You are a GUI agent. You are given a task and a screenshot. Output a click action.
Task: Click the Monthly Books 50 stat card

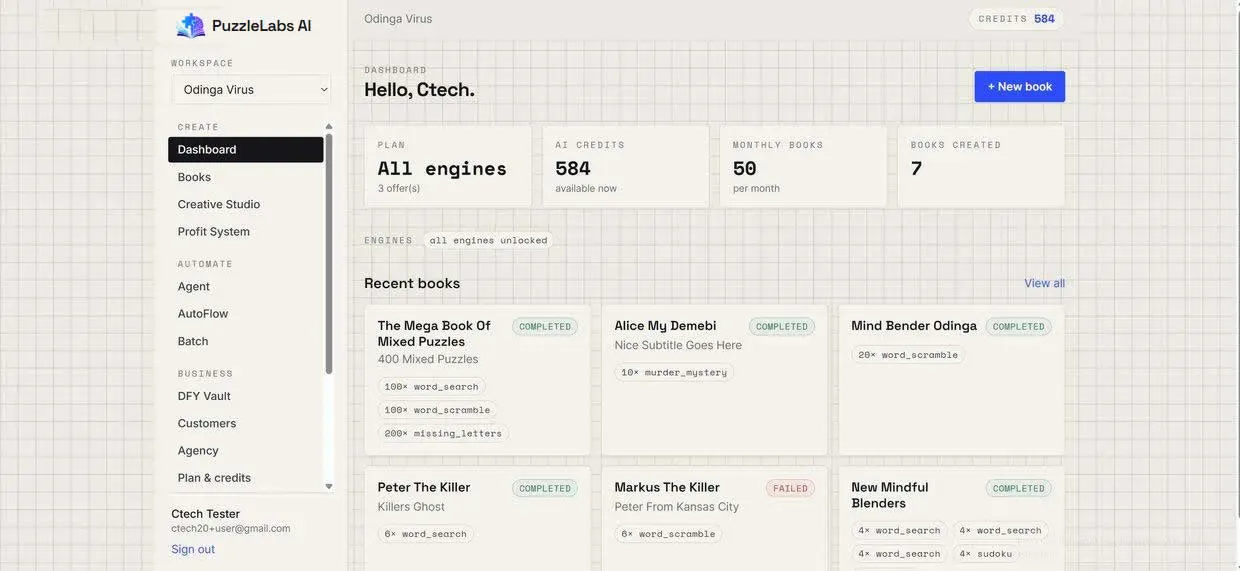pos(803,166)
